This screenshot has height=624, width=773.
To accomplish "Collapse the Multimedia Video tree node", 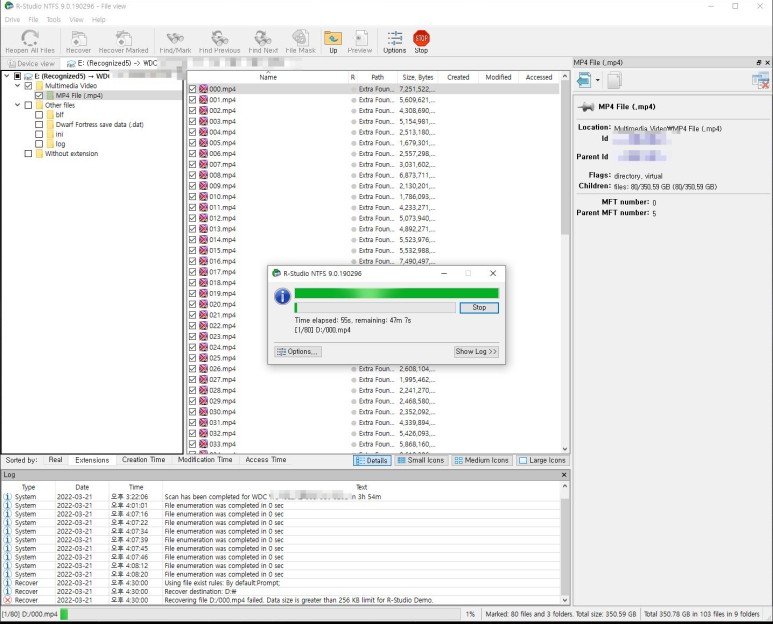I will click(17, 86).
